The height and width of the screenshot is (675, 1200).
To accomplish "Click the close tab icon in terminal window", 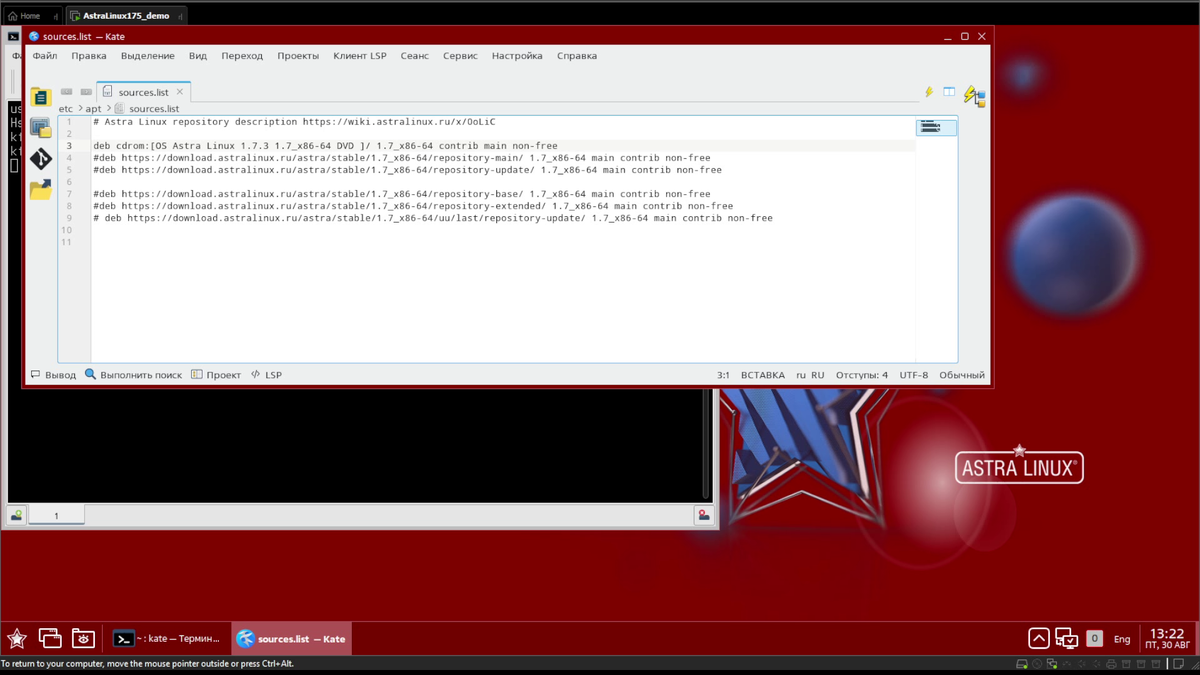I will pyautogui.click(x=704, y=515).
